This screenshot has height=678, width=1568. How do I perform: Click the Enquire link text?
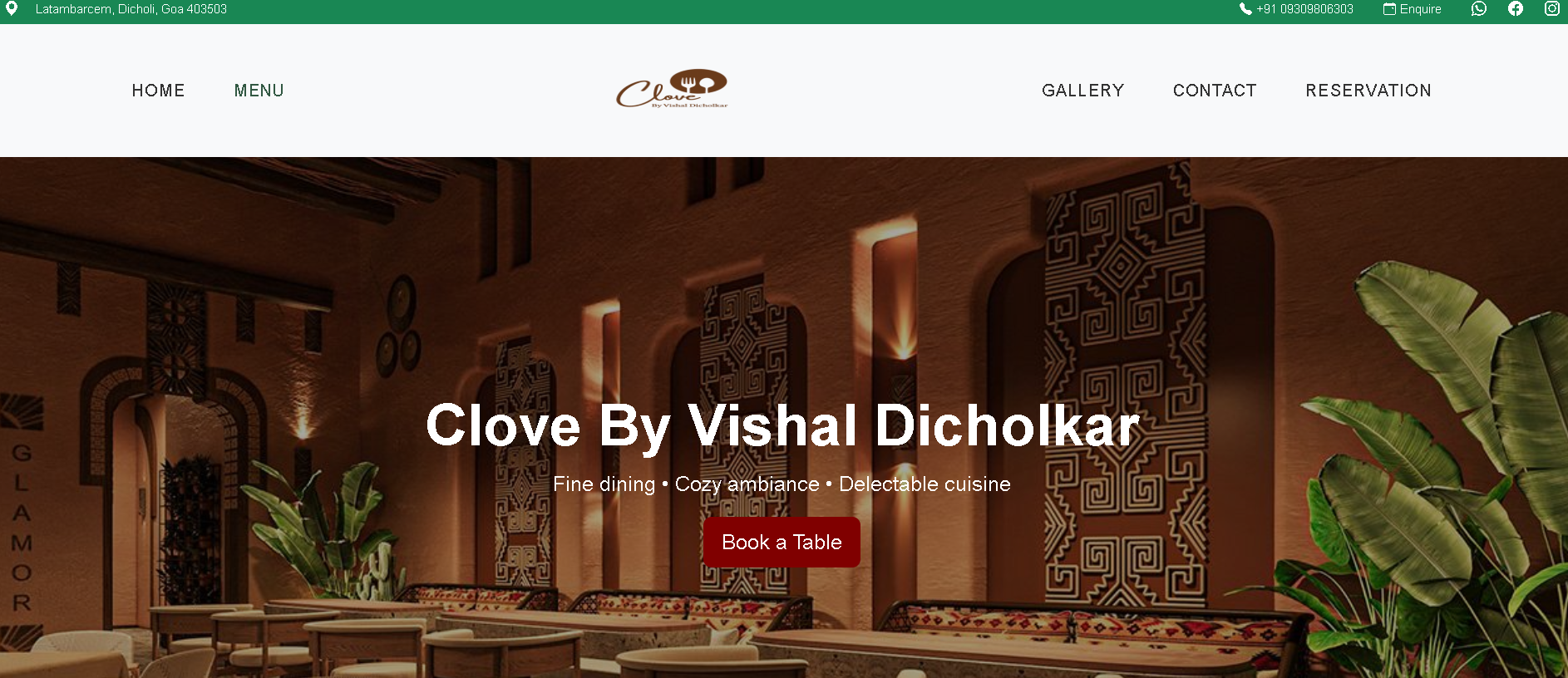(1421, 9)
